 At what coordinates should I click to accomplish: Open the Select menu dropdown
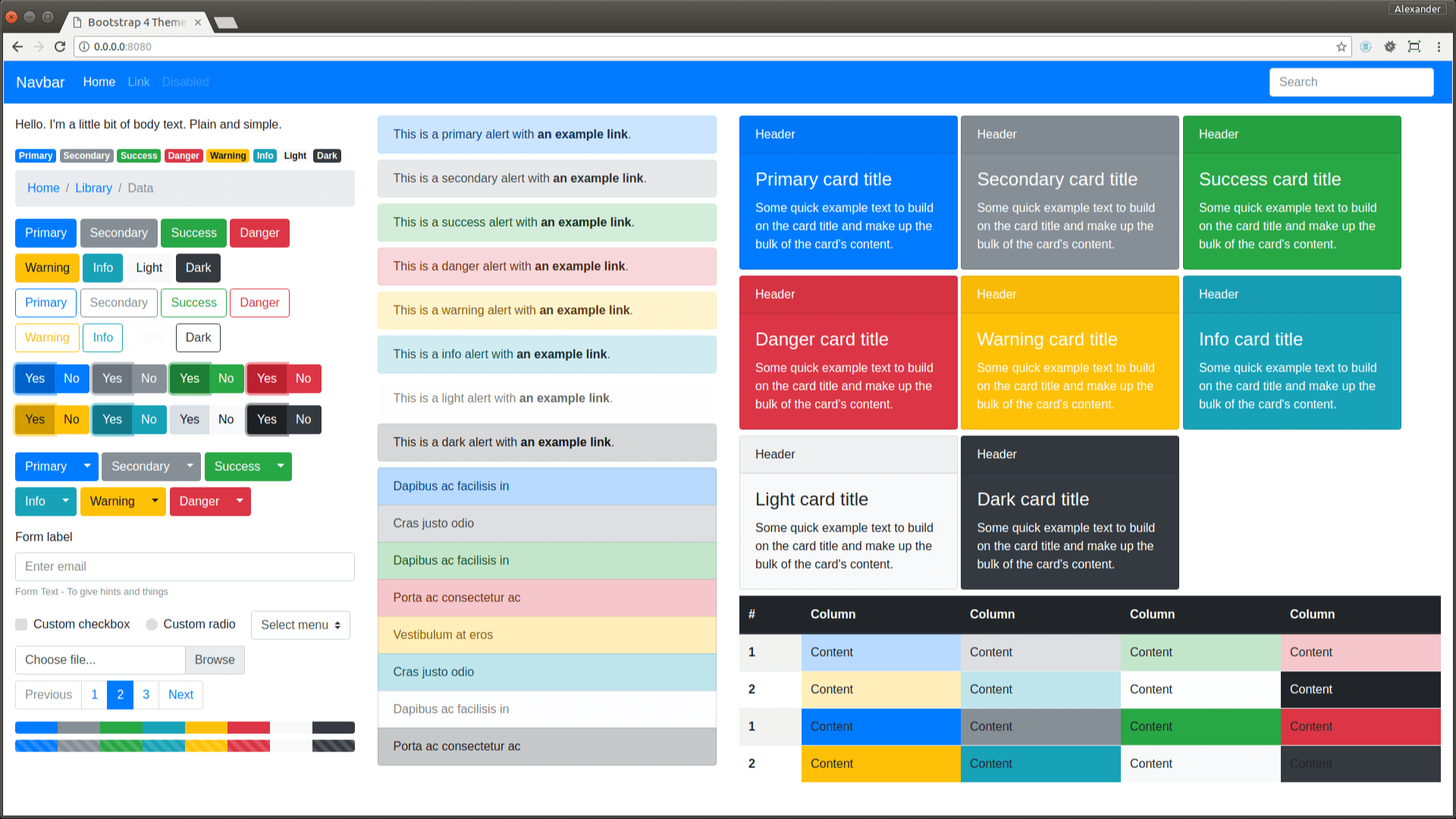pyautogui.click(x=300, y=625)
